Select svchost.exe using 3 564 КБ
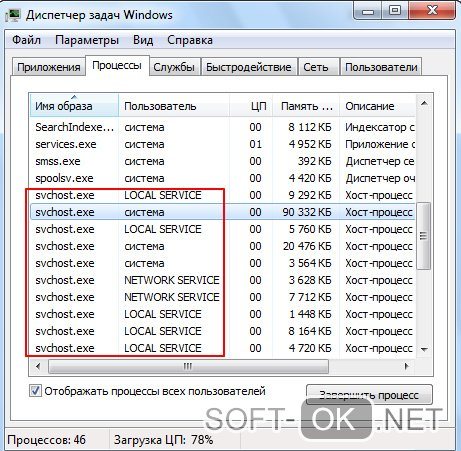461x451 pixels. (x=223, y=263)
